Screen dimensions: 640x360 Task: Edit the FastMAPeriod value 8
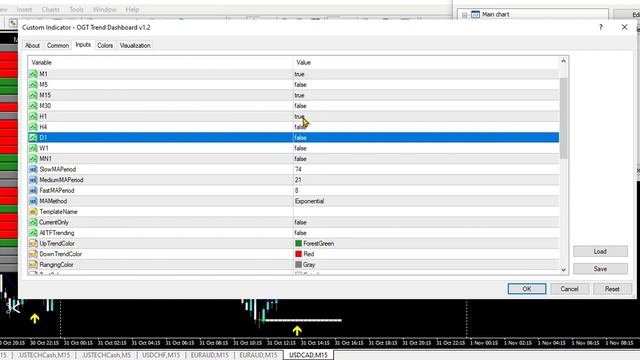click(x=297, y=191)
